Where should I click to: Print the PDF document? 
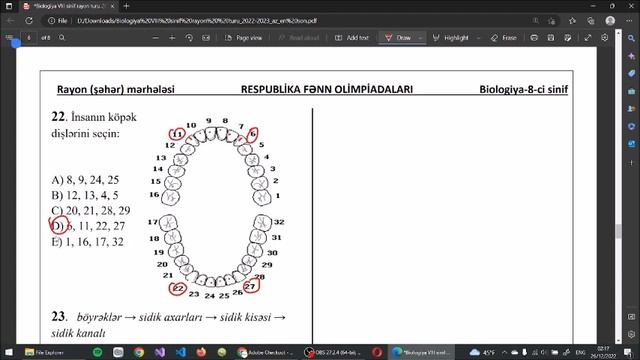pyautogui.click(x=534, y=38)
